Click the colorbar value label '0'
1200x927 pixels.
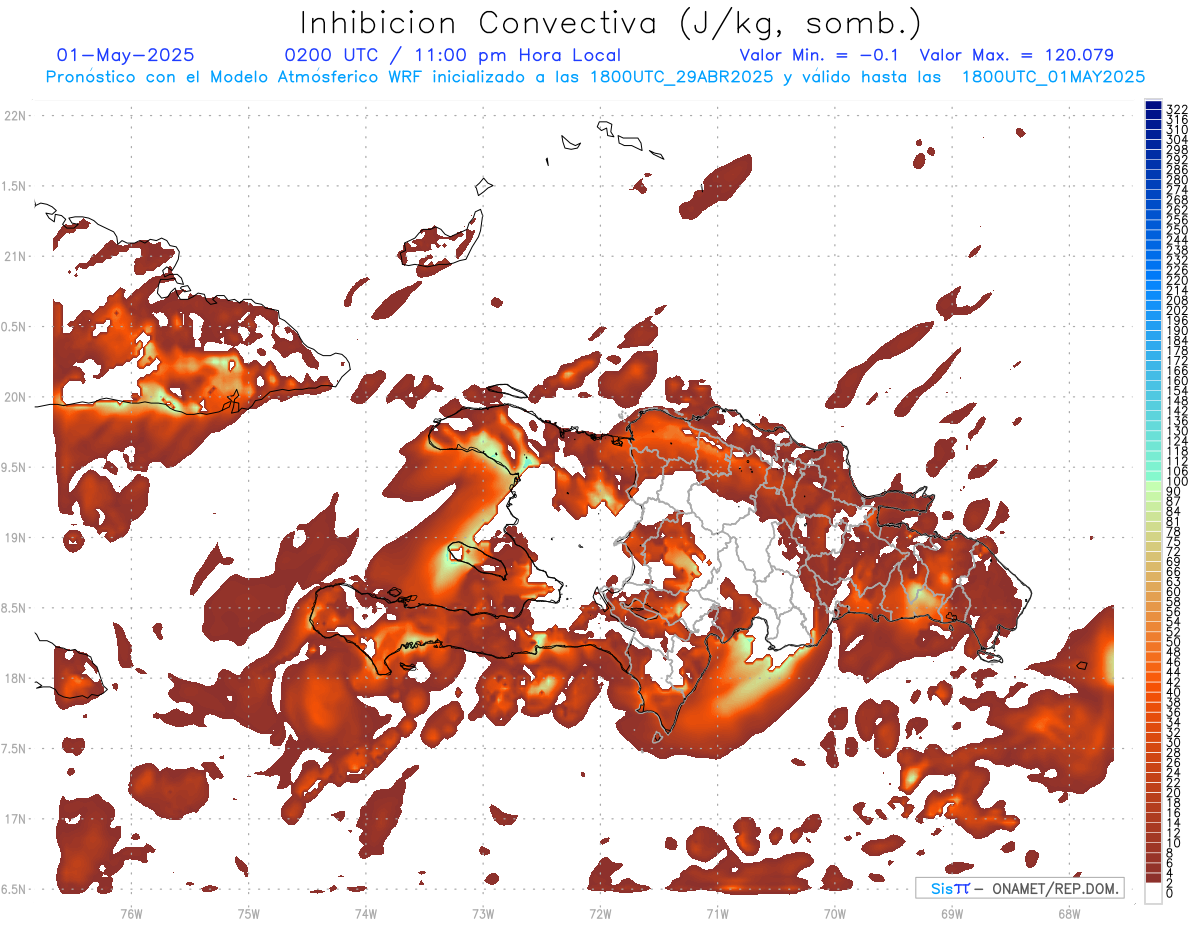[x=1170, y=894]
